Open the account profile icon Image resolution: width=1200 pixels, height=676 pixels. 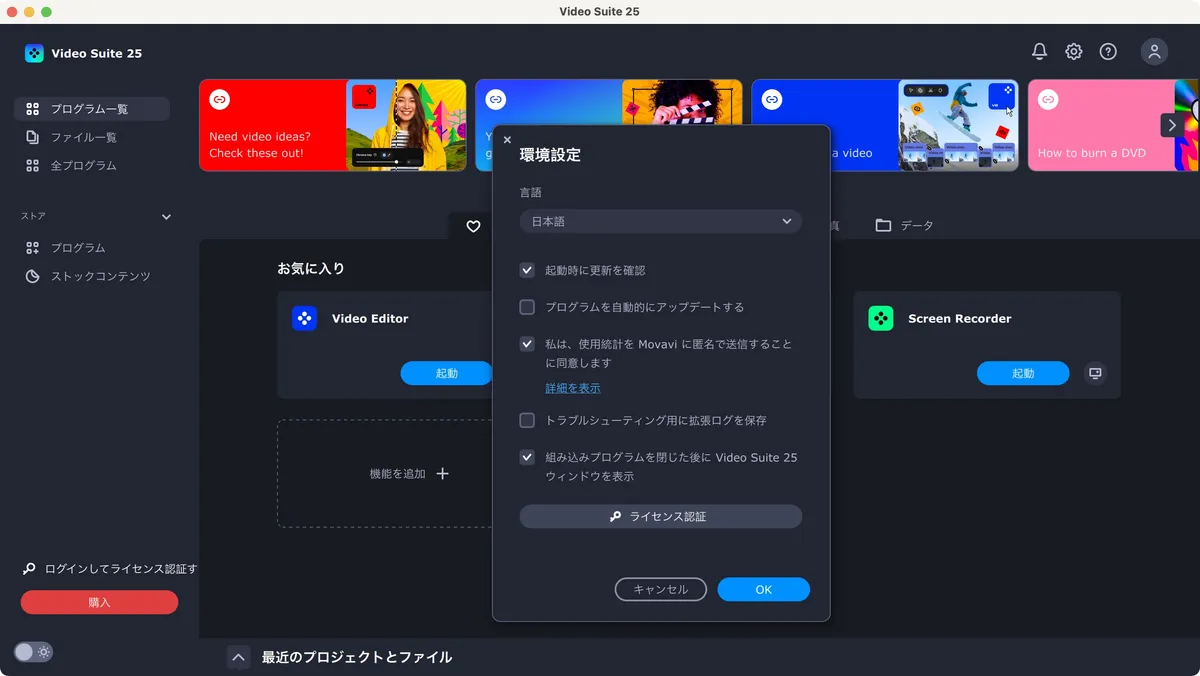[x=1154, y=51]
